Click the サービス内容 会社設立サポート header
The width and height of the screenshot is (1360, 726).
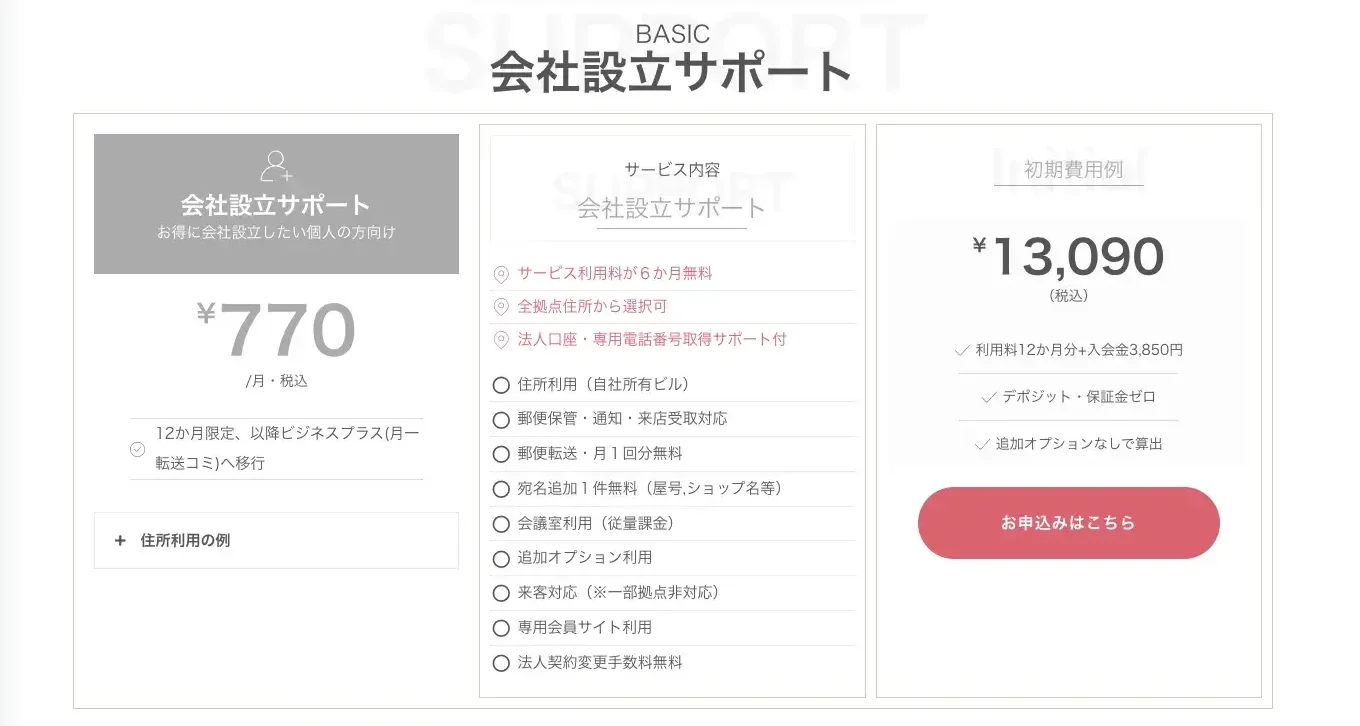pos(672,190)
